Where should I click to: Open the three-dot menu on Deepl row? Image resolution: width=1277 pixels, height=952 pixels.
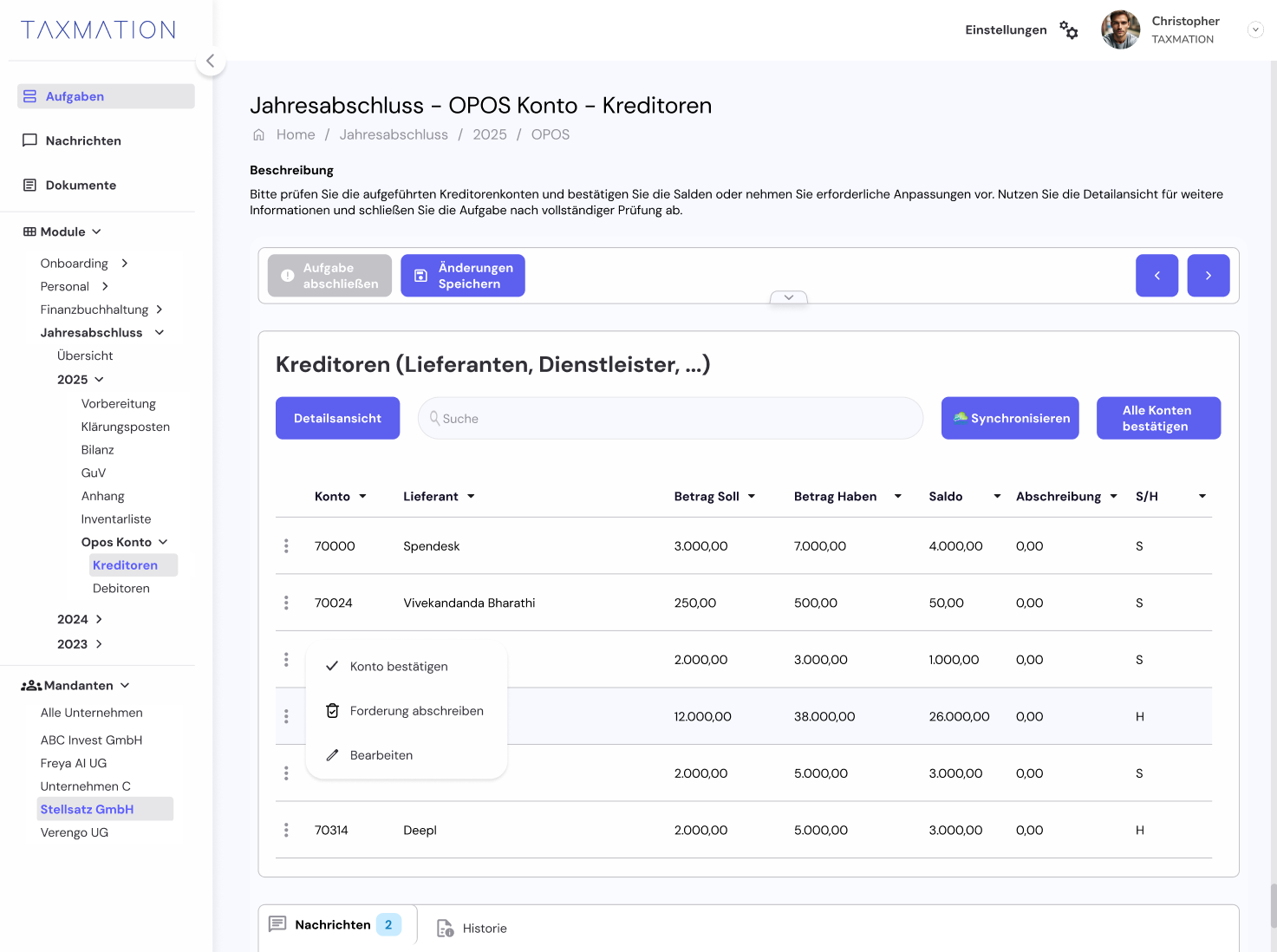pyautogui.click(x=286, y=830)
